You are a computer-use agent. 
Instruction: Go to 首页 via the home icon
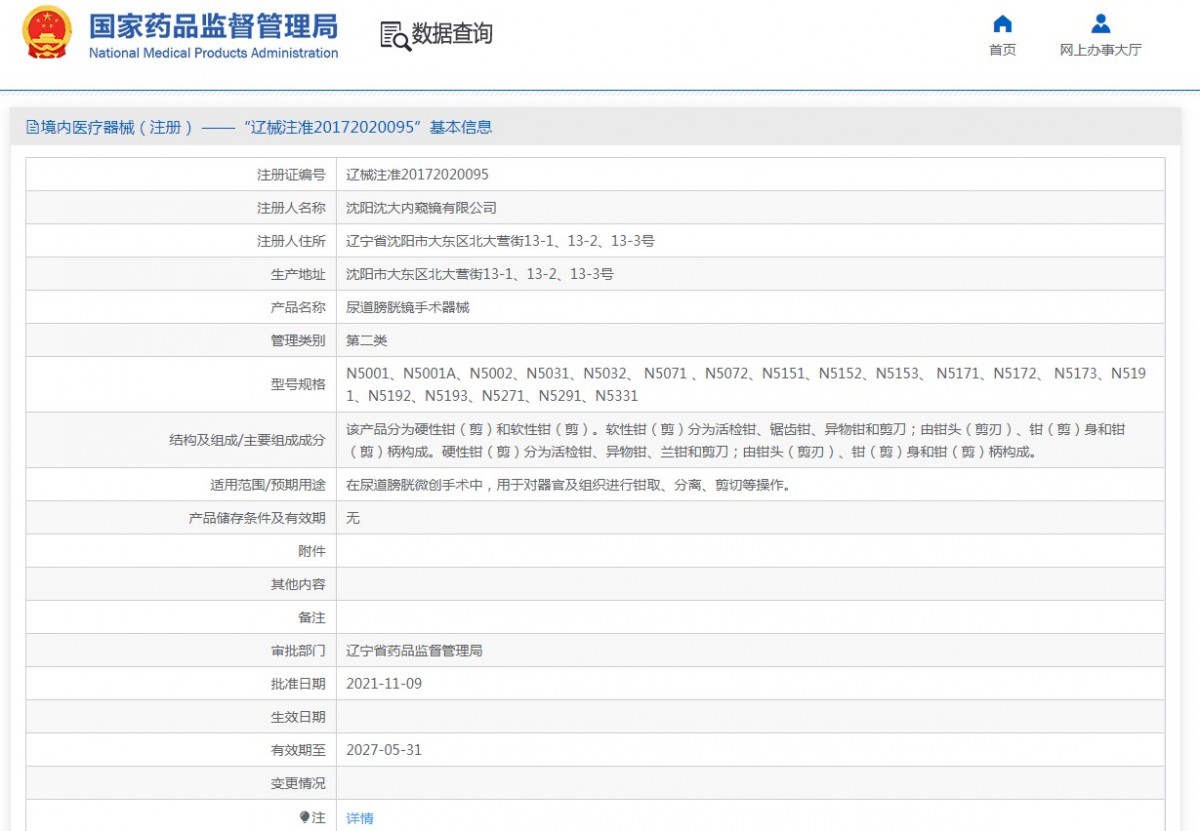[x=1002, y=24]
